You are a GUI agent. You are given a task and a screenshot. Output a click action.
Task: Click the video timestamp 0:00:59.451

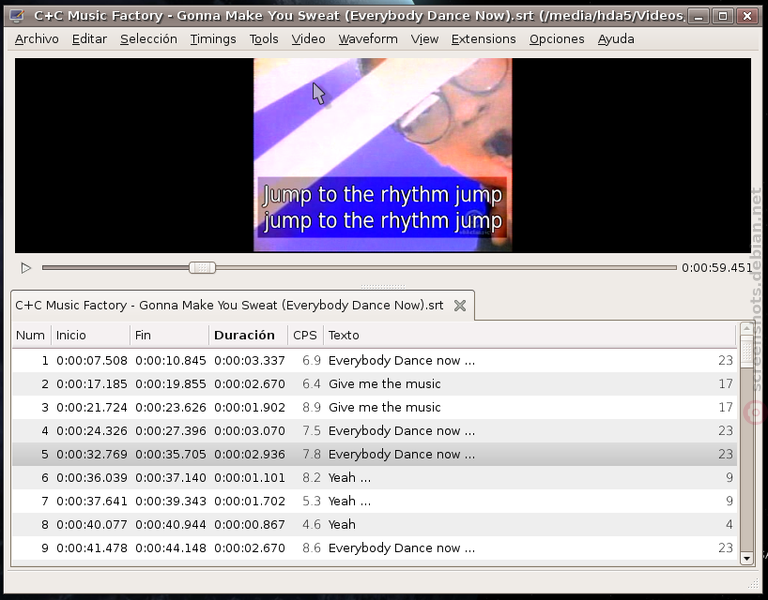point(717,268)
